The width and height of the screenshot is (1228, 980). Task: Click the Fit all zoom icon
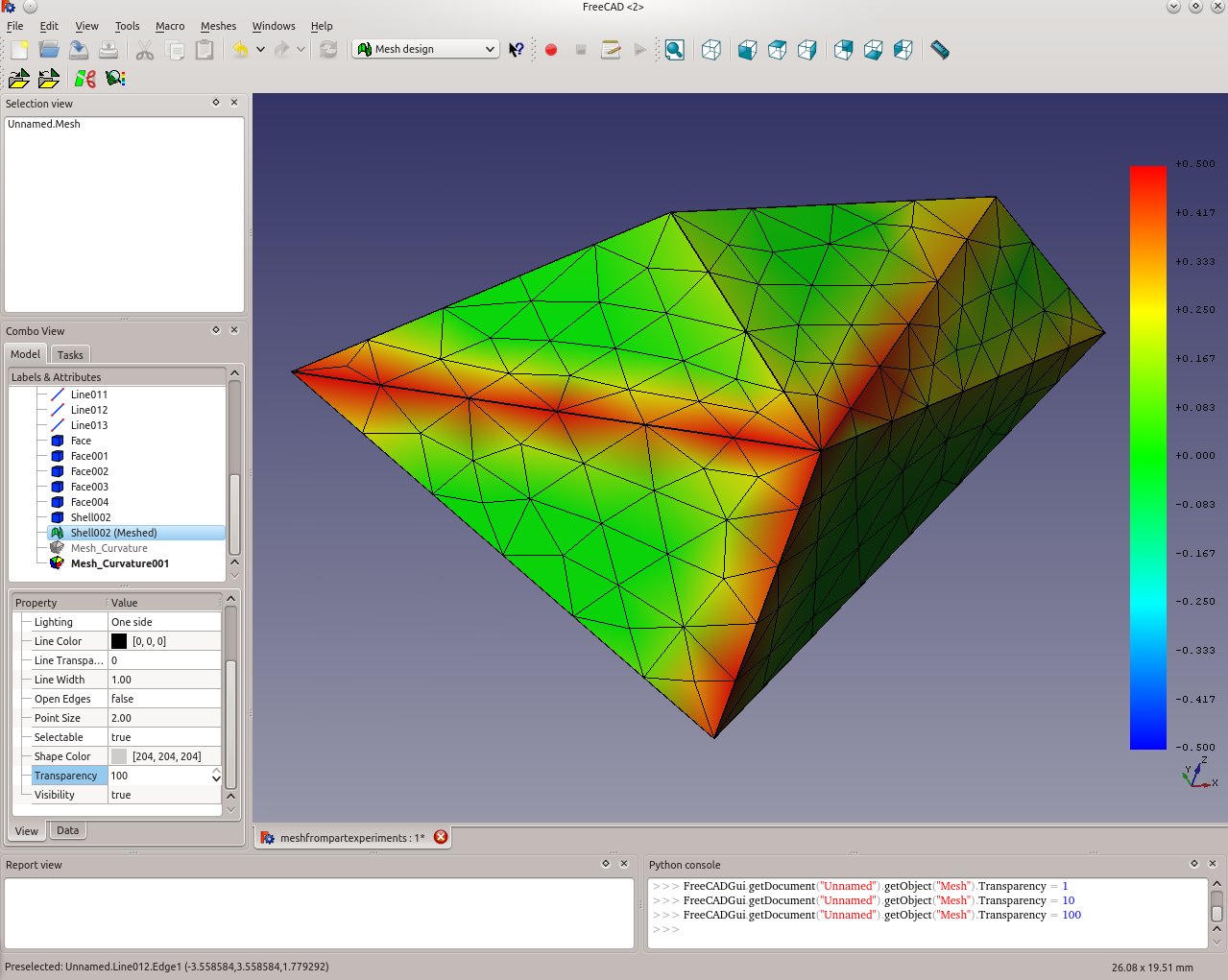(675, 49)
